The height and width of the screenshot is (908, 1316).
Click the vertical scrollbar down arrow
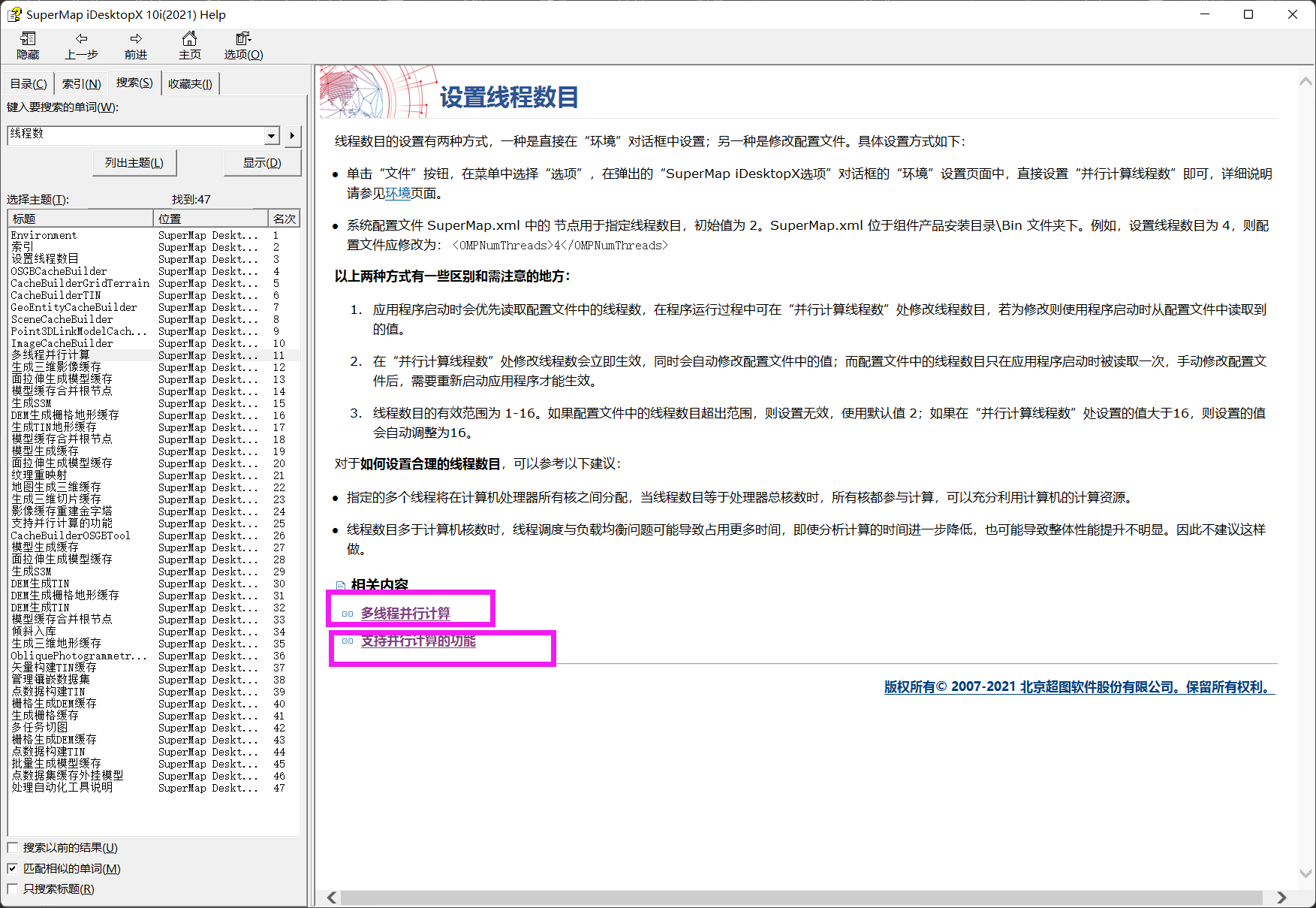tap(1306, 873)
